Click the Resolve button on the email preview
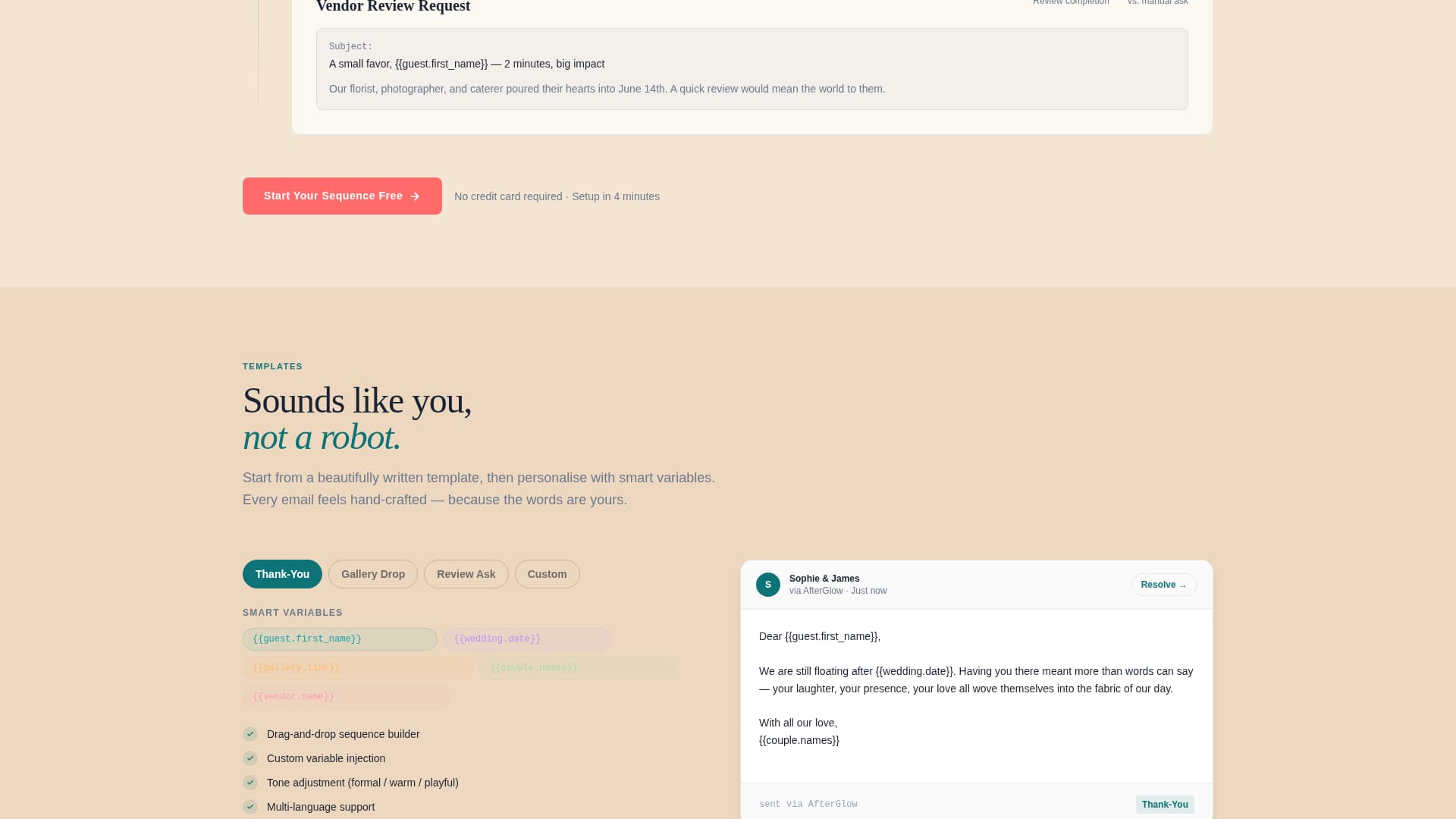The image size is (1456, 819). [1164, 585]
